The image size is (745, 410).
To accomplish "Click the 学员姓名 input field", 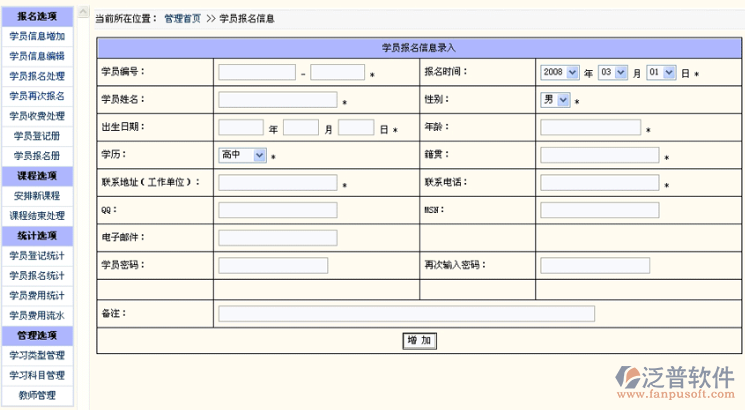I will (277, 100).
